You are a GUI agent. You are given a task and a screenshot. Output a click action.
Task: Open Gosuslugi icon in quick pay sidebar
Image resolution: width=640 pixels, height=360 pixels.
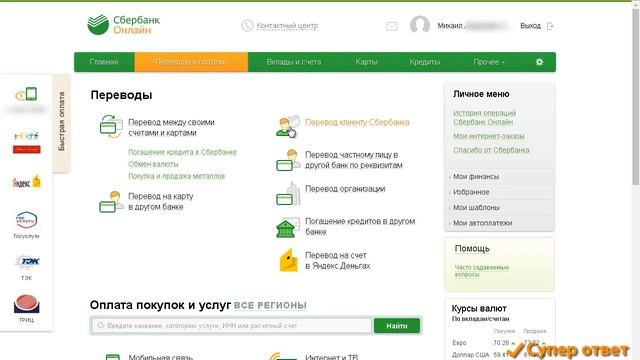(x=27, y=220)
